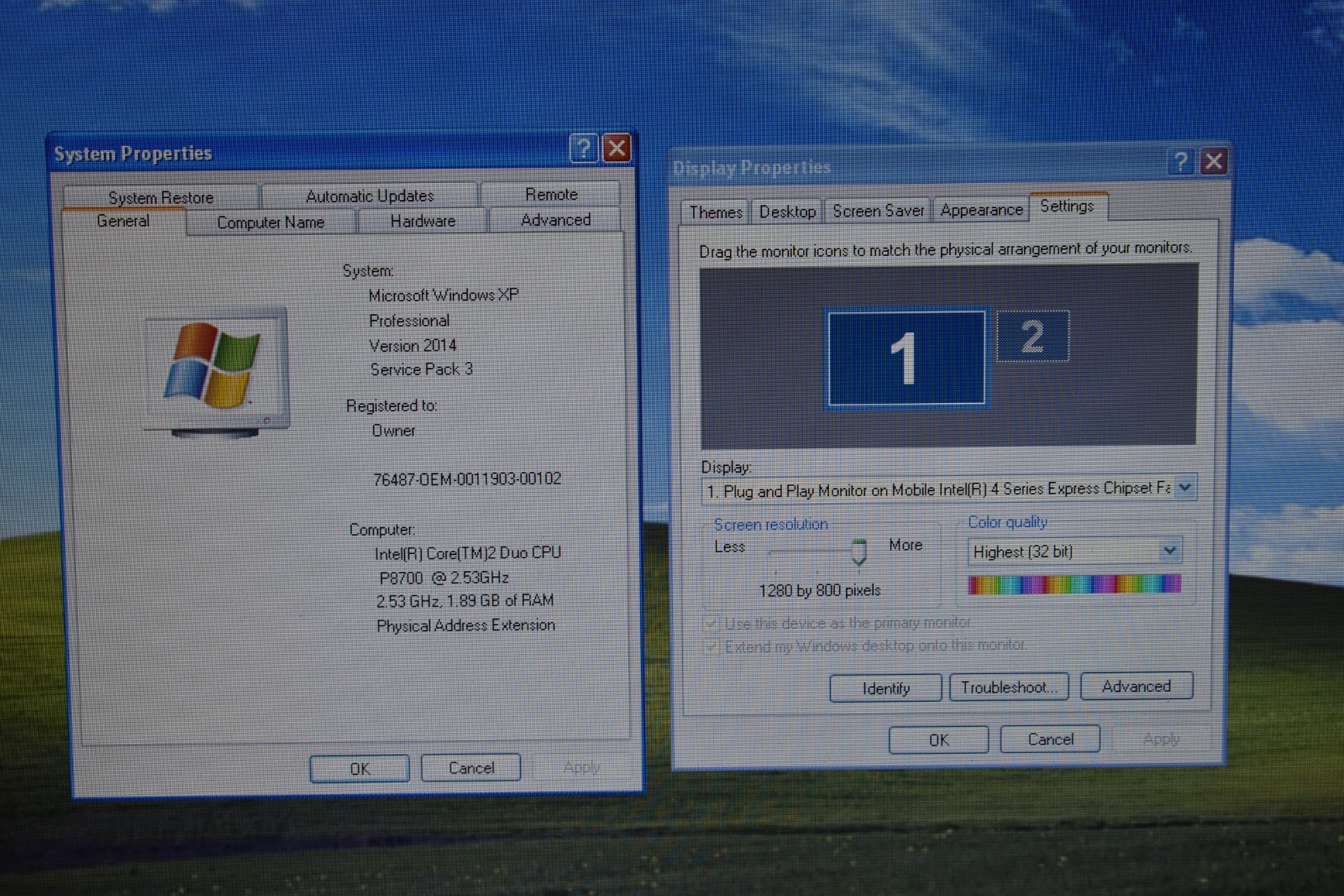
Task: Click OK in System Properties
Action: (360, 768)
